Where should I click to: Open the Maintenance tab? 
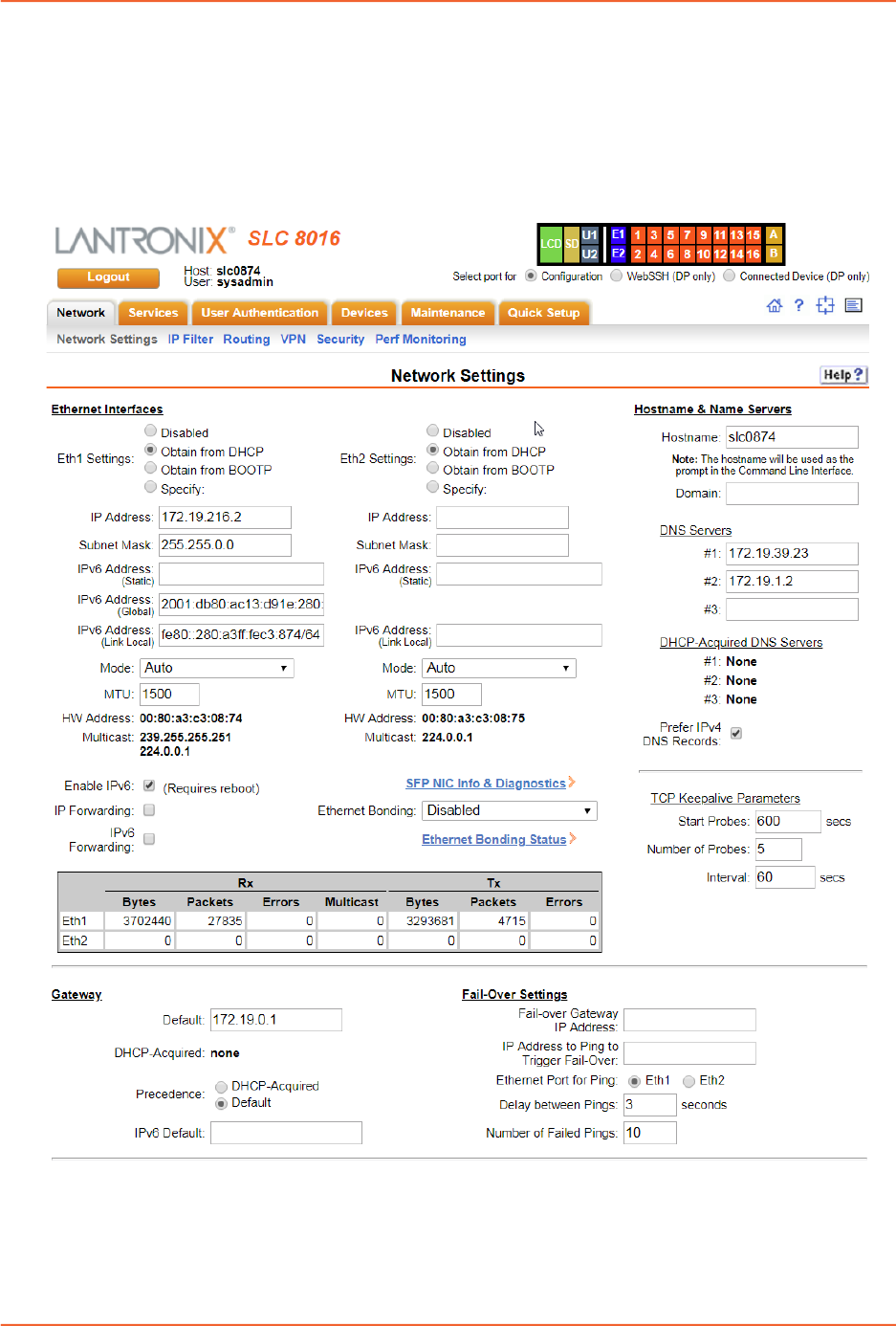[x=448, y=313]
